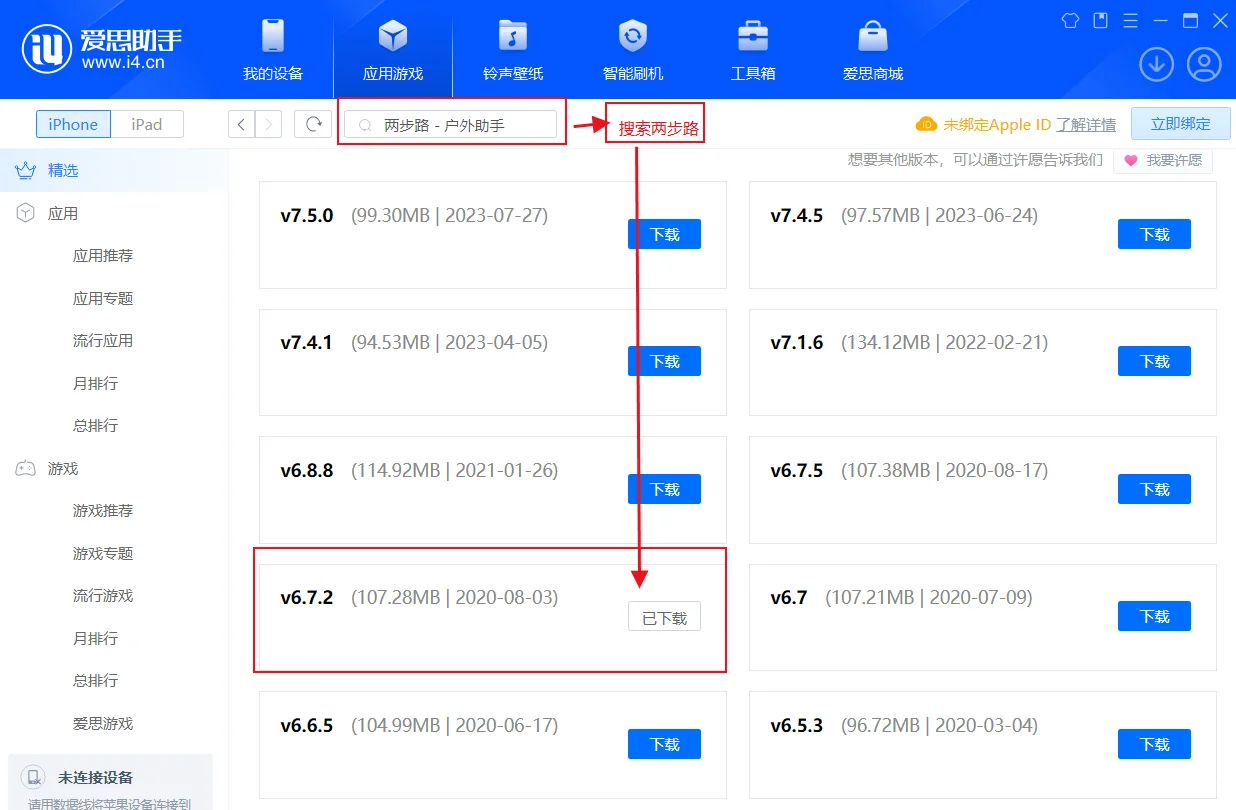Click the 立即绑定 button

(x=1181, y=124)
